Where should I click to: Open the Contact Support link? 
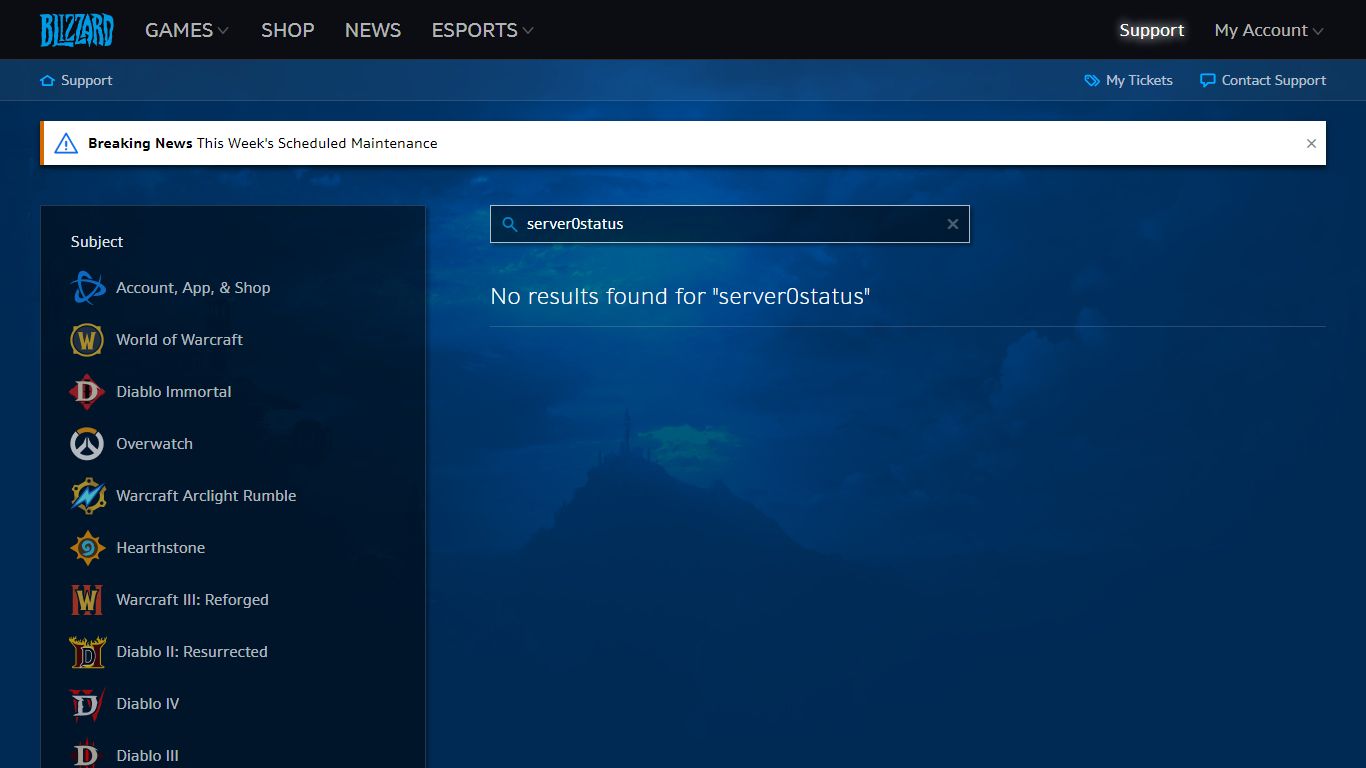(1274, 80)
